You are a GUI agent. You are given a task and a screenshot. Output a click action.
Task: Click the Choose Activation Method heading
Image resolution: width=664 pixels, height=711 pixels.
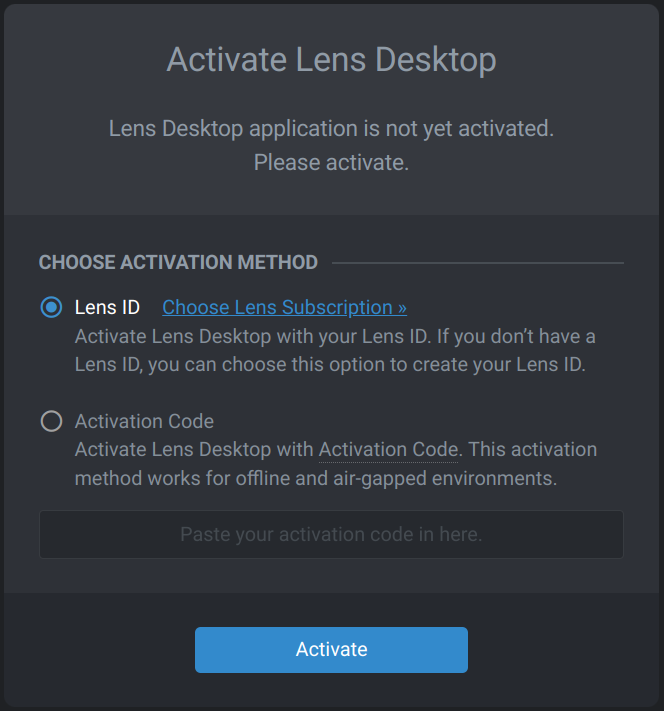178,263
